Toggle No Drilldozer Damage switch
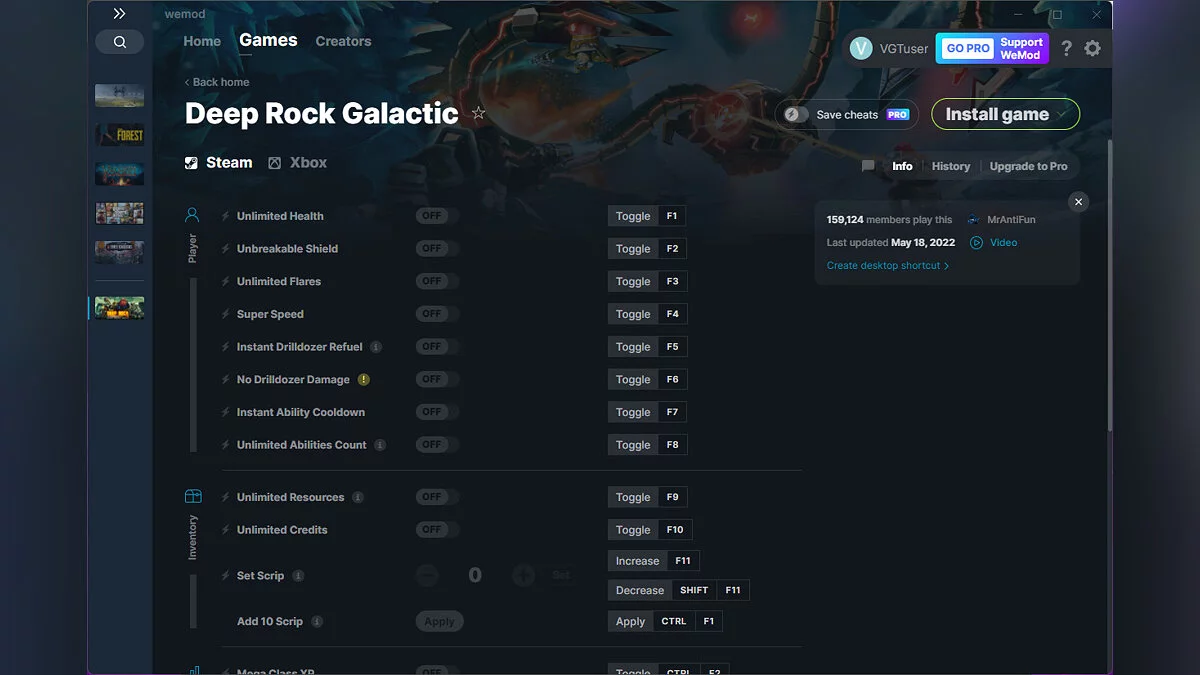The width and height of the screenshot is (1200, 675). coord(437,379)
